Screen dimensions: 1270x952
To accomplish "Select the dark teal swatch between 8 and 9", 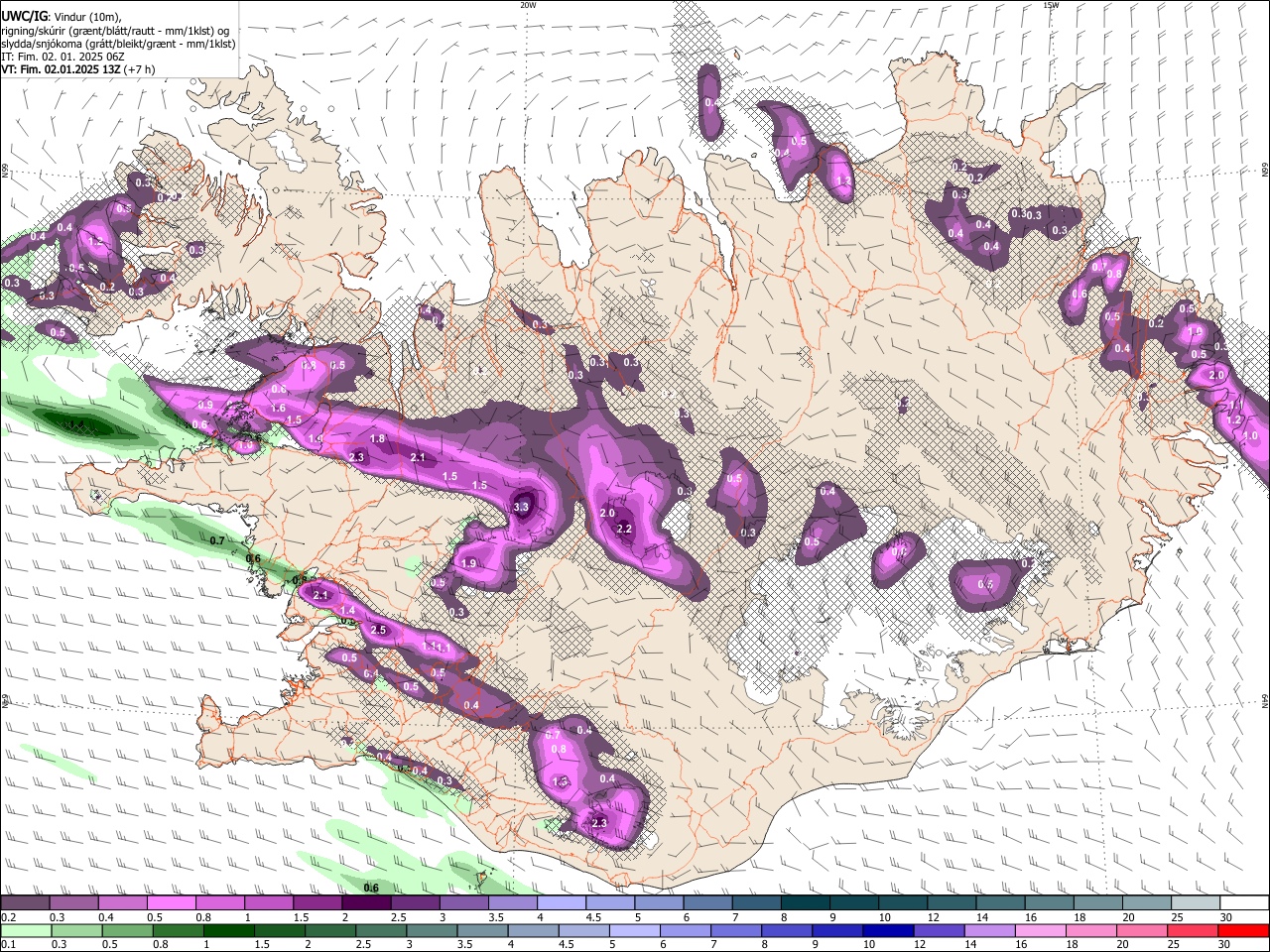I will click(x=805, y=902).
